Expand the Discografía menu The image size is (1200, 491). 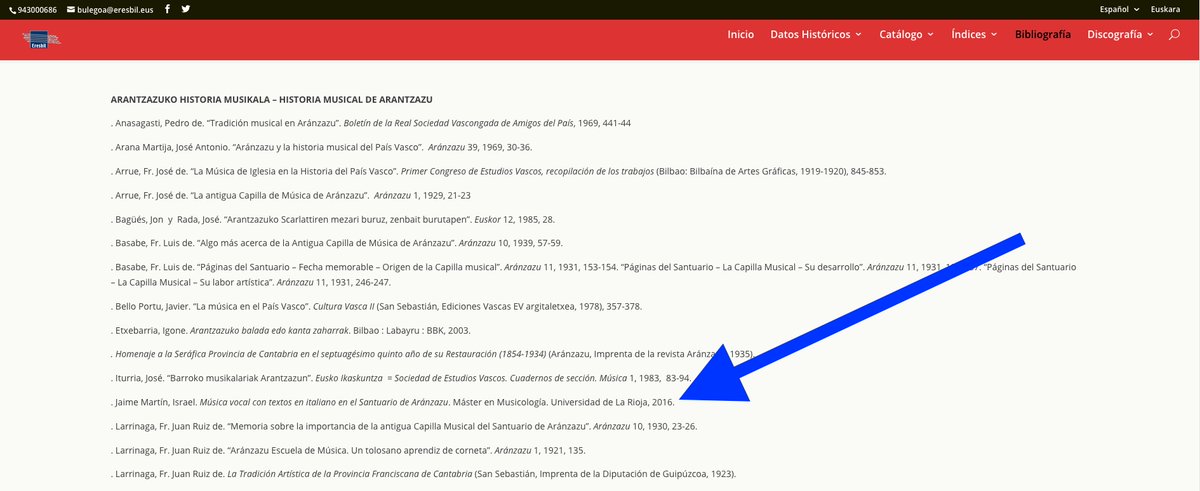1120,34
